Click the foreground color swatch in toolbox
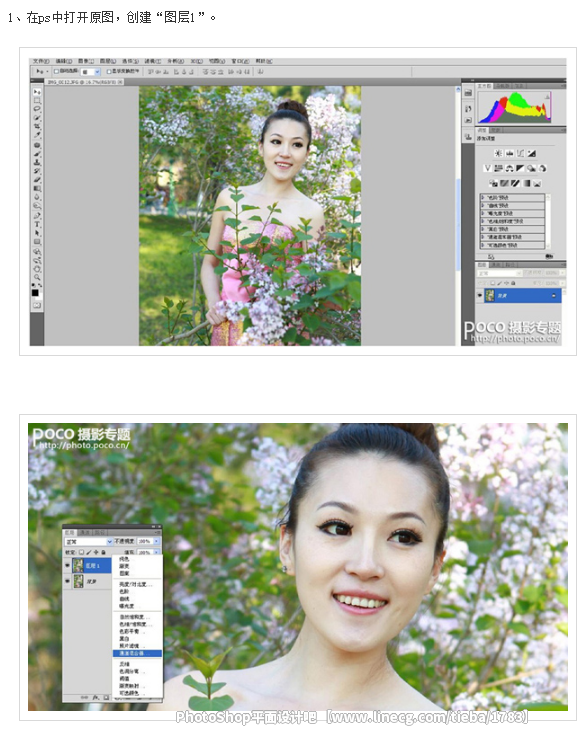This screenshot has height=736, width=584. click(x=35, y=293)
